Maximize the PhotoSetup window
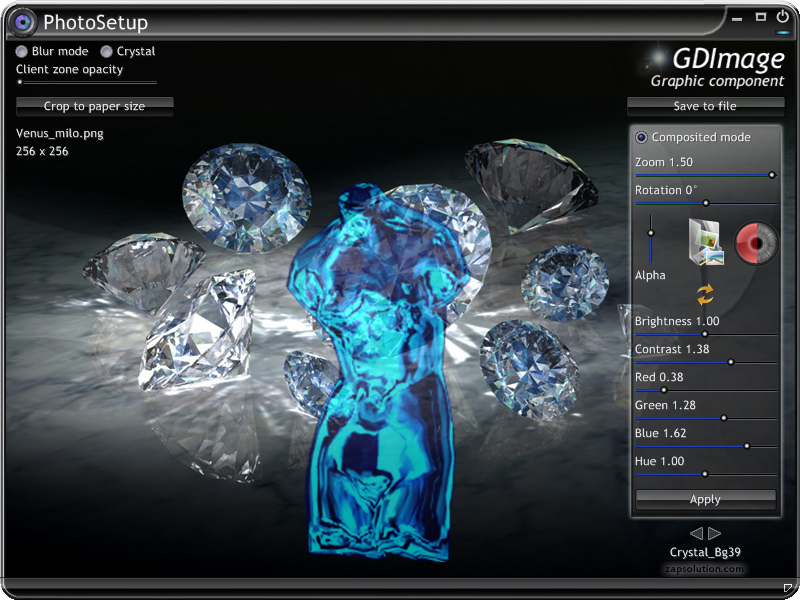The image size is (800, 600). point(760,17)
